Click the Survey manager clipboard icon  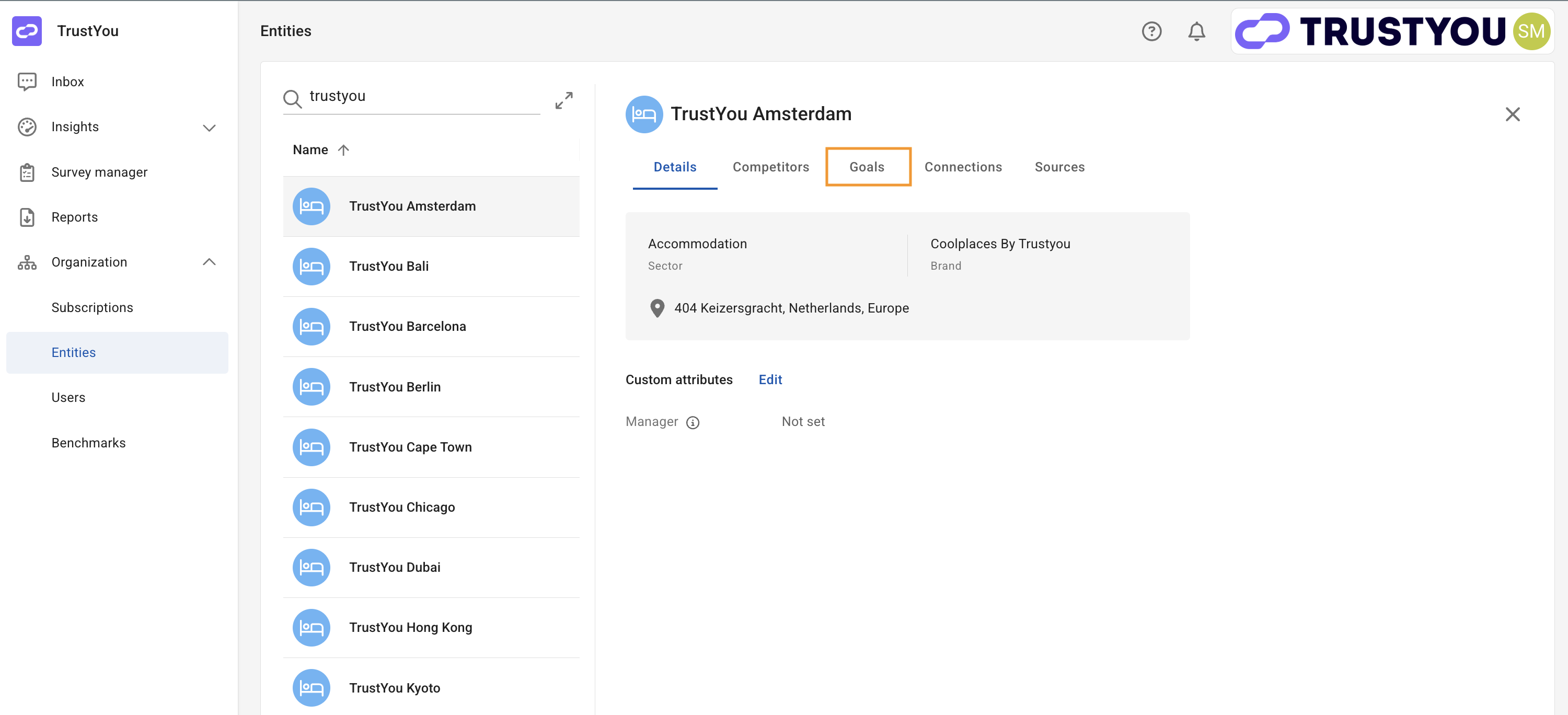pos(27,172)
